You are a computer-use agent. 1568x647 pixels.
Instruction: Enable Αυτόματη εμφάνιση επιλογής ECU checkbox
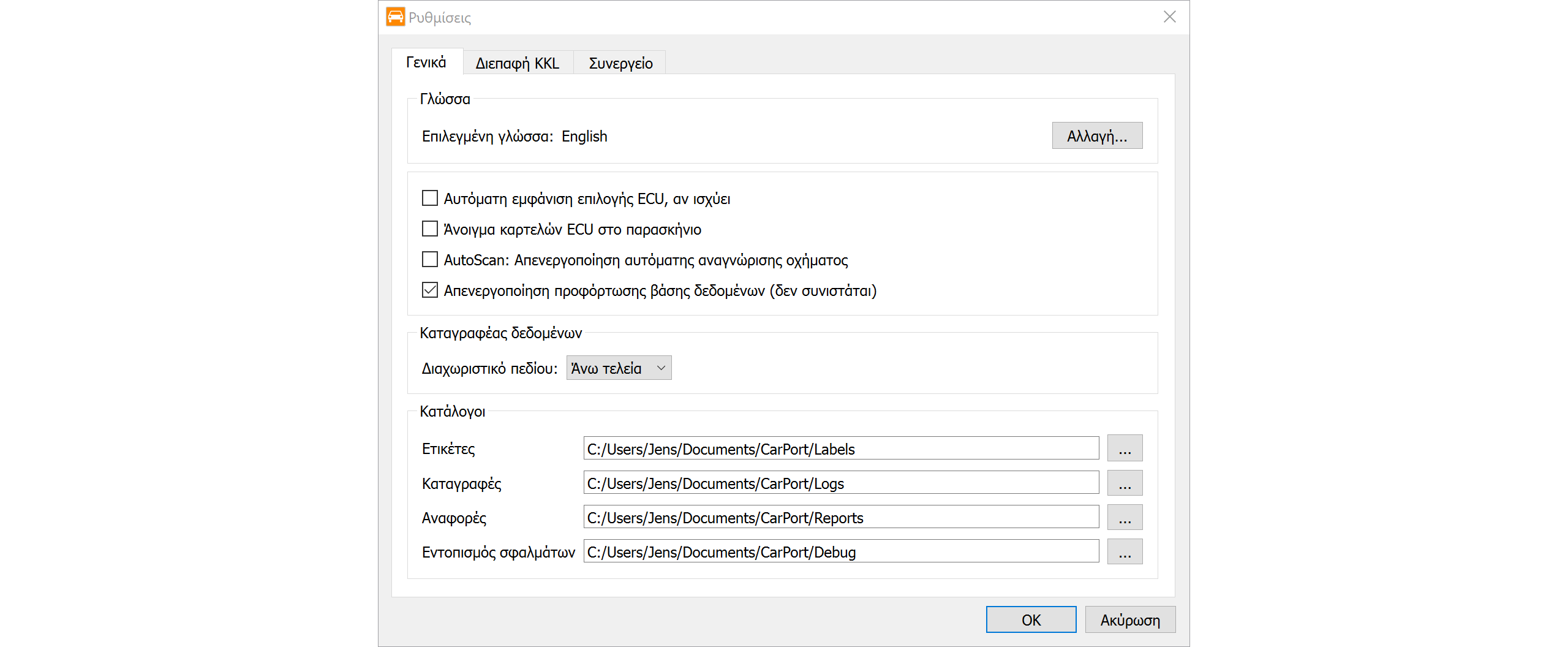430,199
